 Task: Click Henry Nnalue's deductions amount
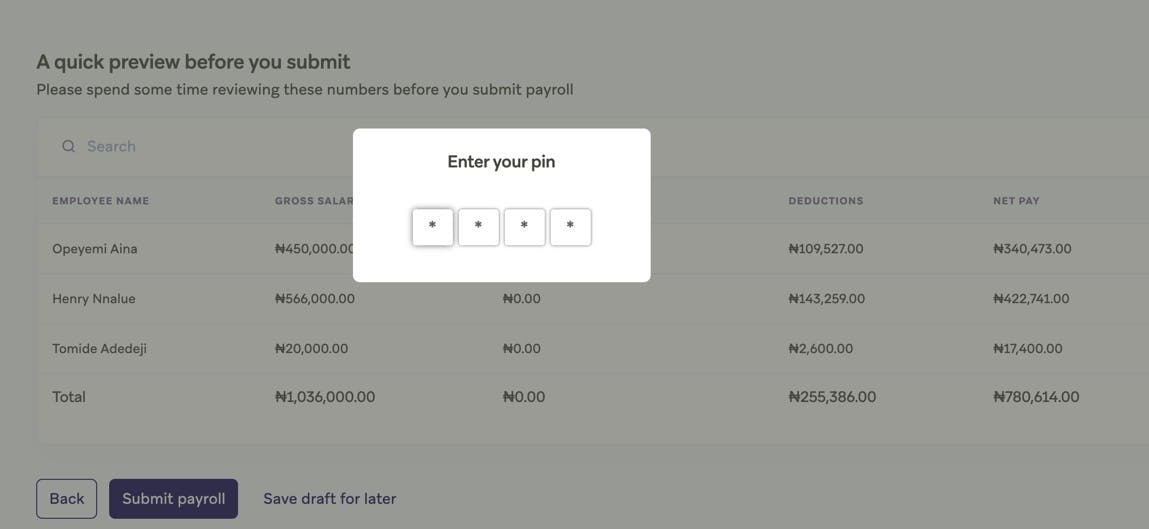pos(826,299)
